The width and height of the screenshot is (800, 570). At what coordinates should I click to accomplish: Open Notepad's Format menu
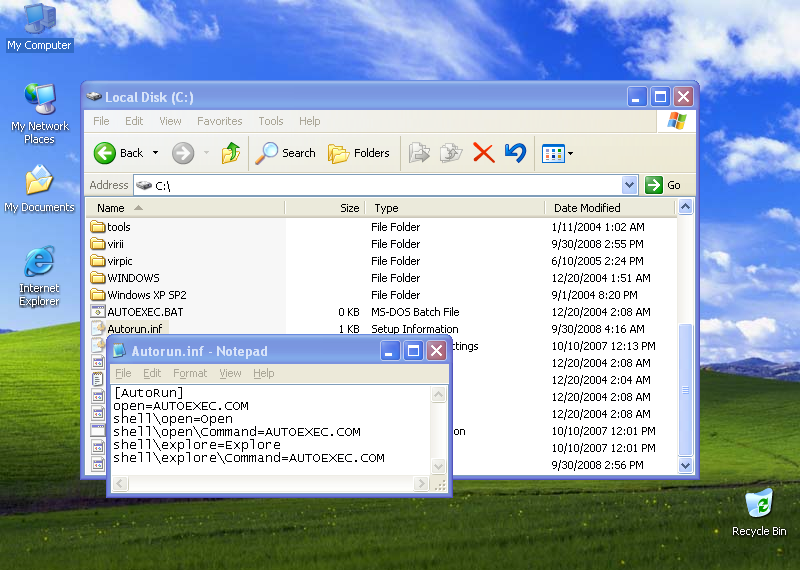pyautogui.click(x=190, y=373)
